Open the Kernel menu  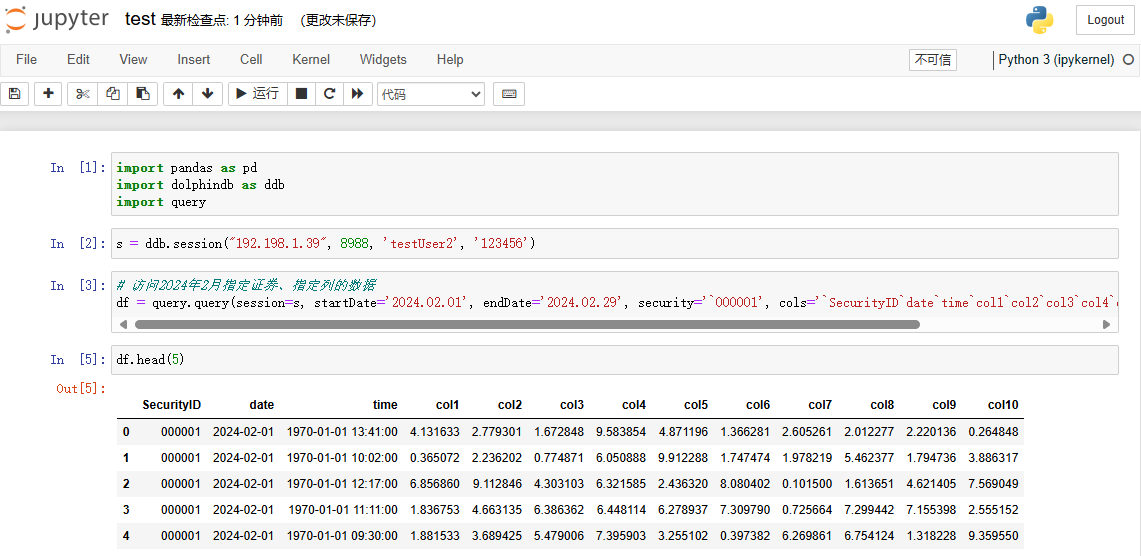(x=311, y=60)
